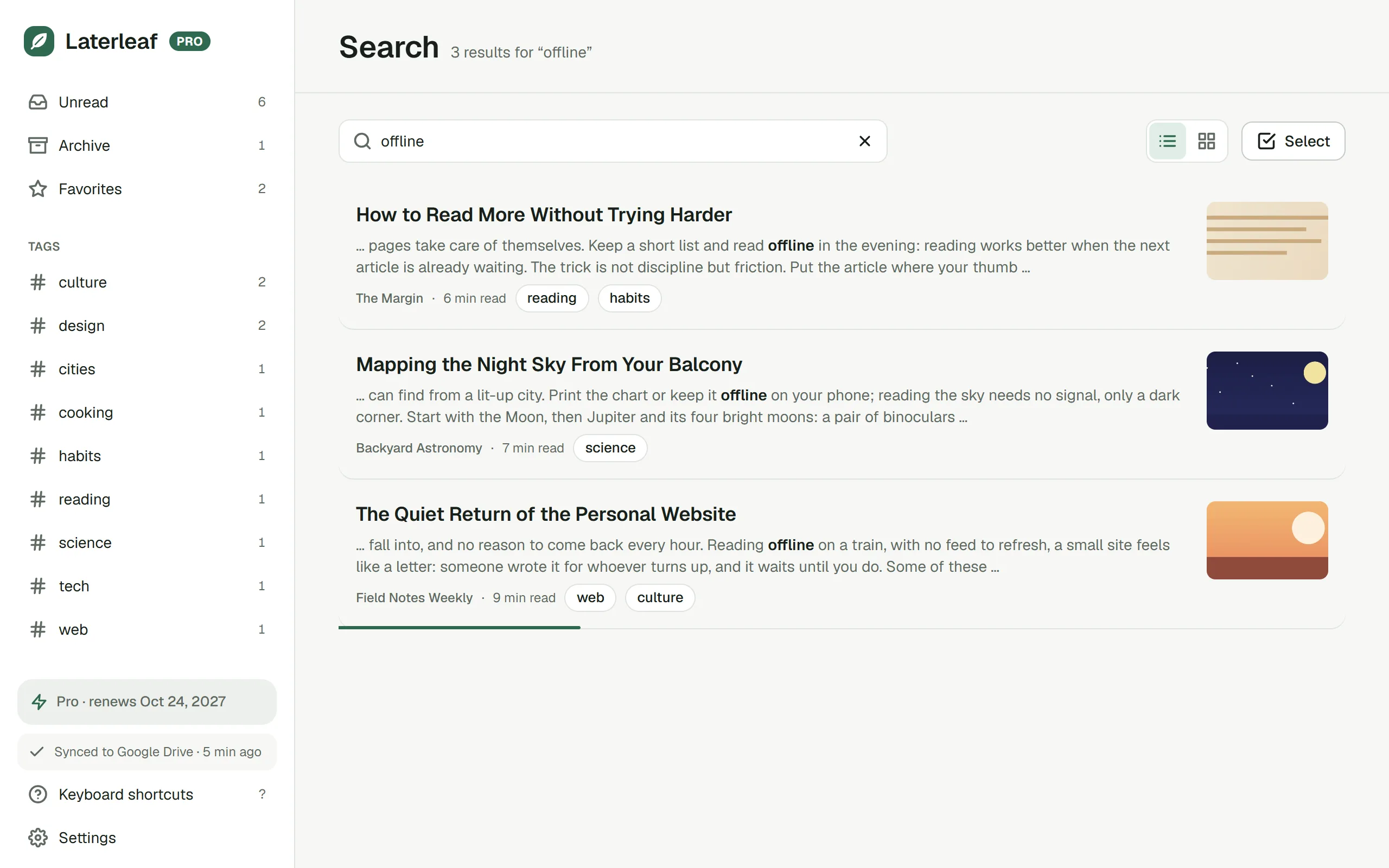Open Keyboard shortcuts help icon
The height and width of the screenshot is (868, 1389).
click(x=38, y=795)
